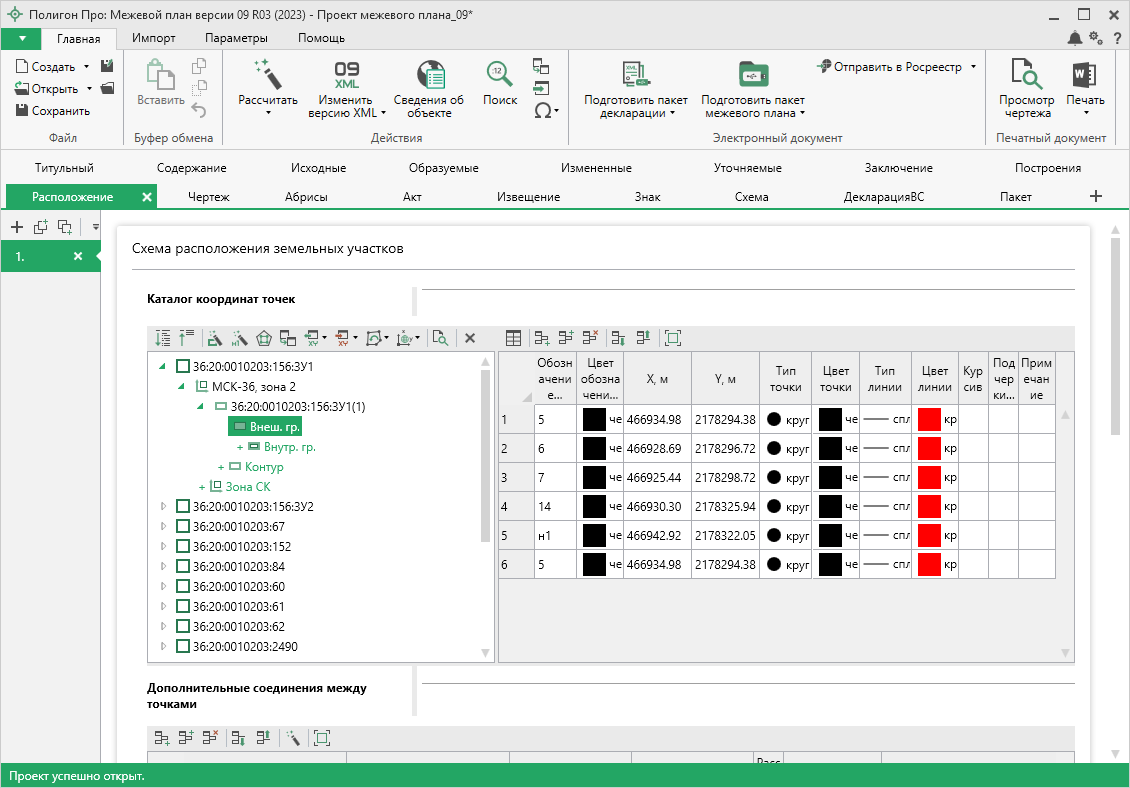Select the Контур tree item
Viewport: 1130px width, 788px height.
264,467
